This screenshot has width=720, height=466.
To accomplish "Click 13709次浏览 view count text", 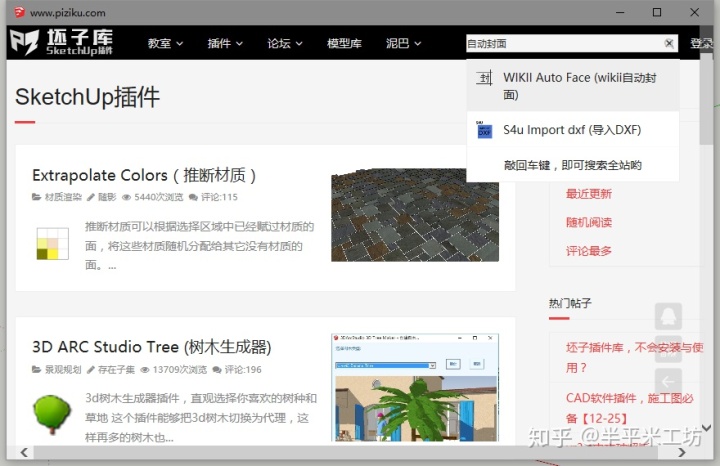I will 180,370.
